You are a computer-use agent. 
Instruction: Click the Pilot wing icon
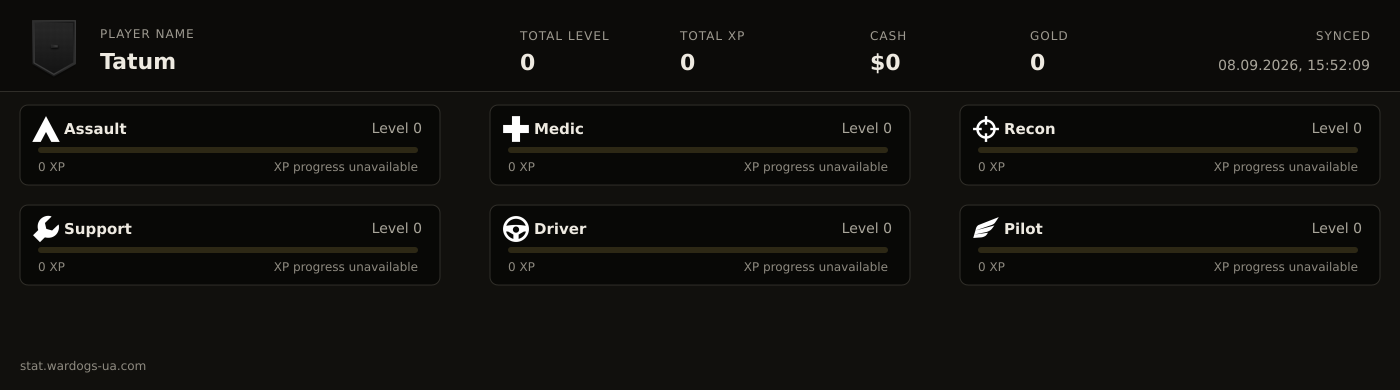tap(986, 229)
